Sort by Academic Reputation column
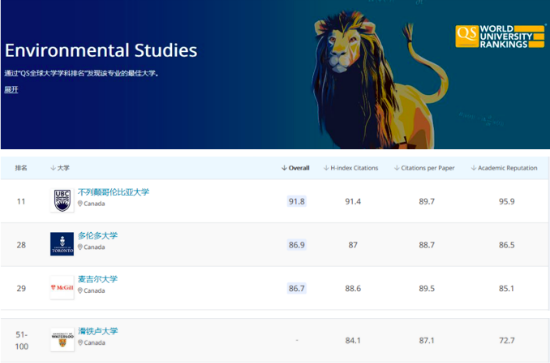This screenshot has height=363, width=550. point(504,168)
